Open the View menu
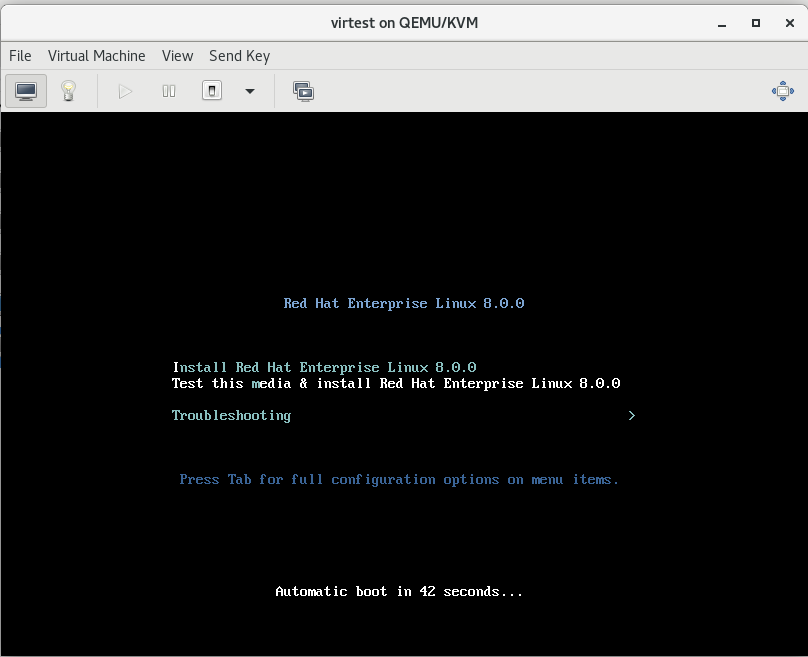The image size is (808, 657). pos(177,56)
